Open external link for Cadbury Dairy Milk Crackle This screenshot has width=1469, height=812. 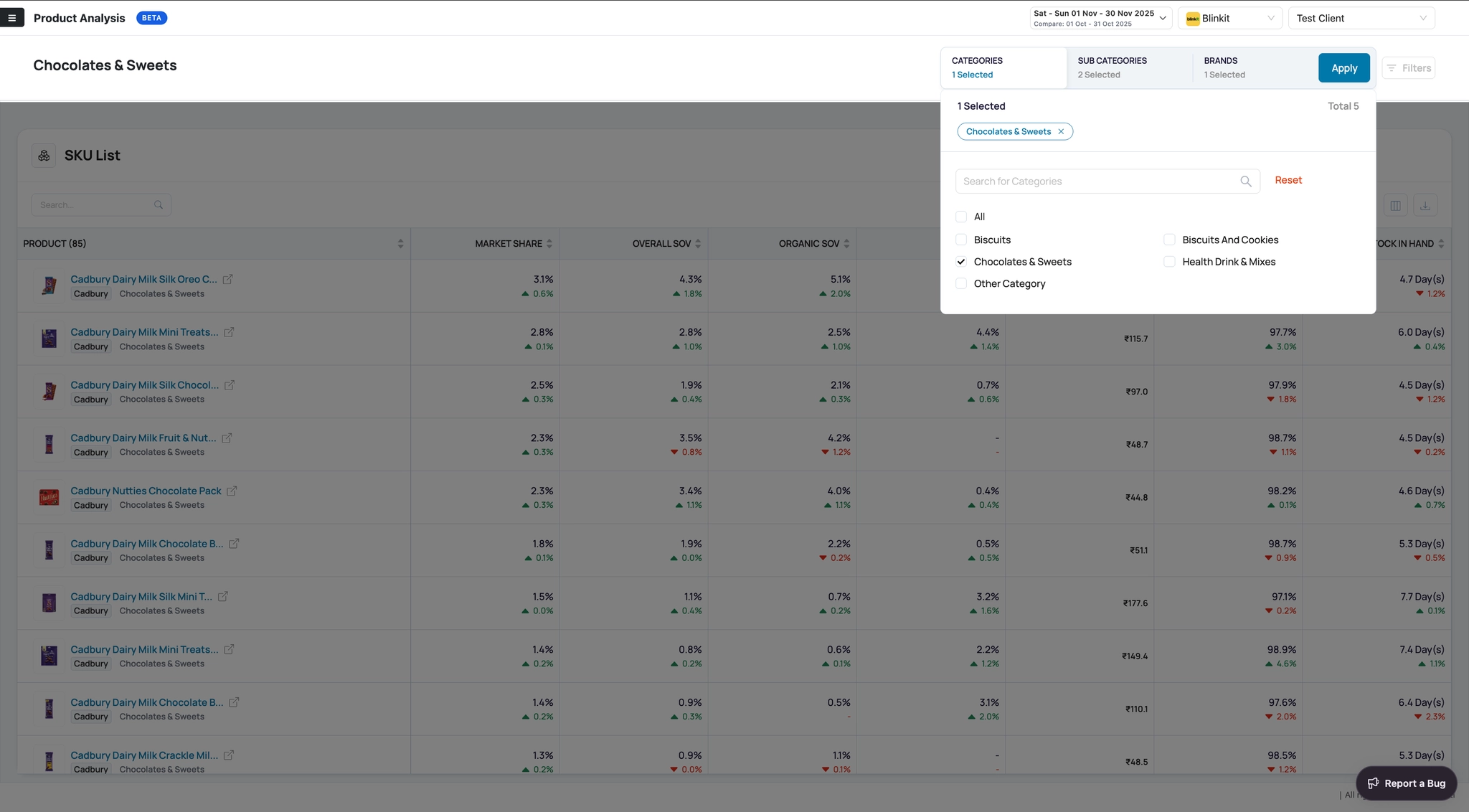click(x=229, y=755)
